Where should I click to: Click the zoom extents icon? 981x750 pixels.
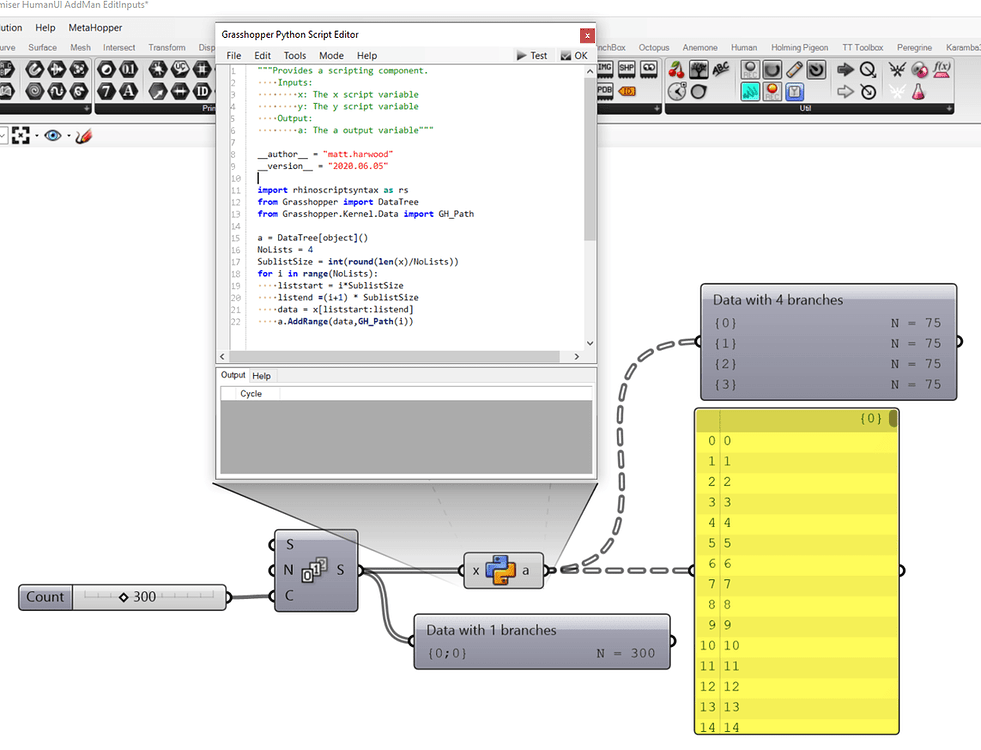(21, 135)
